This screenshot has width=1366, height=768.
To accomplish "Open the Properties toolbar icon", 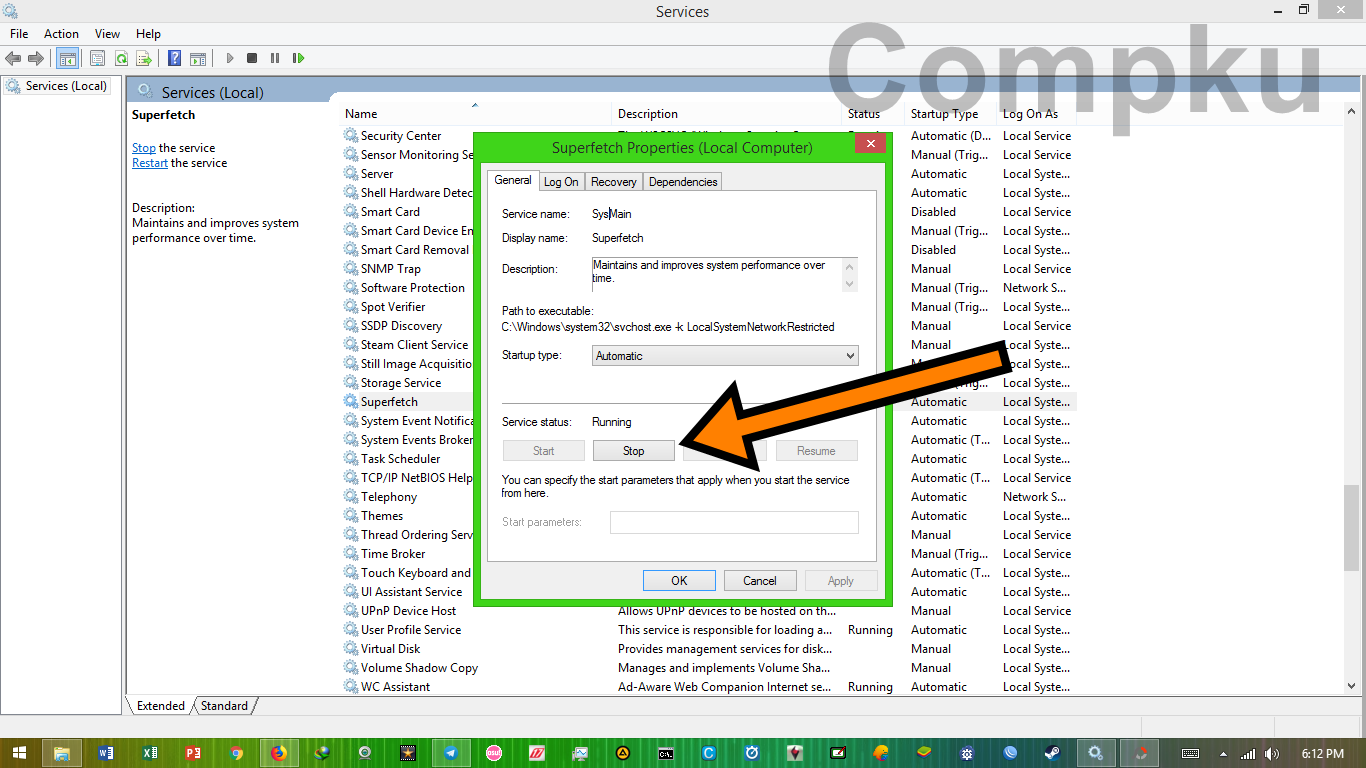I will pos(97,58).
